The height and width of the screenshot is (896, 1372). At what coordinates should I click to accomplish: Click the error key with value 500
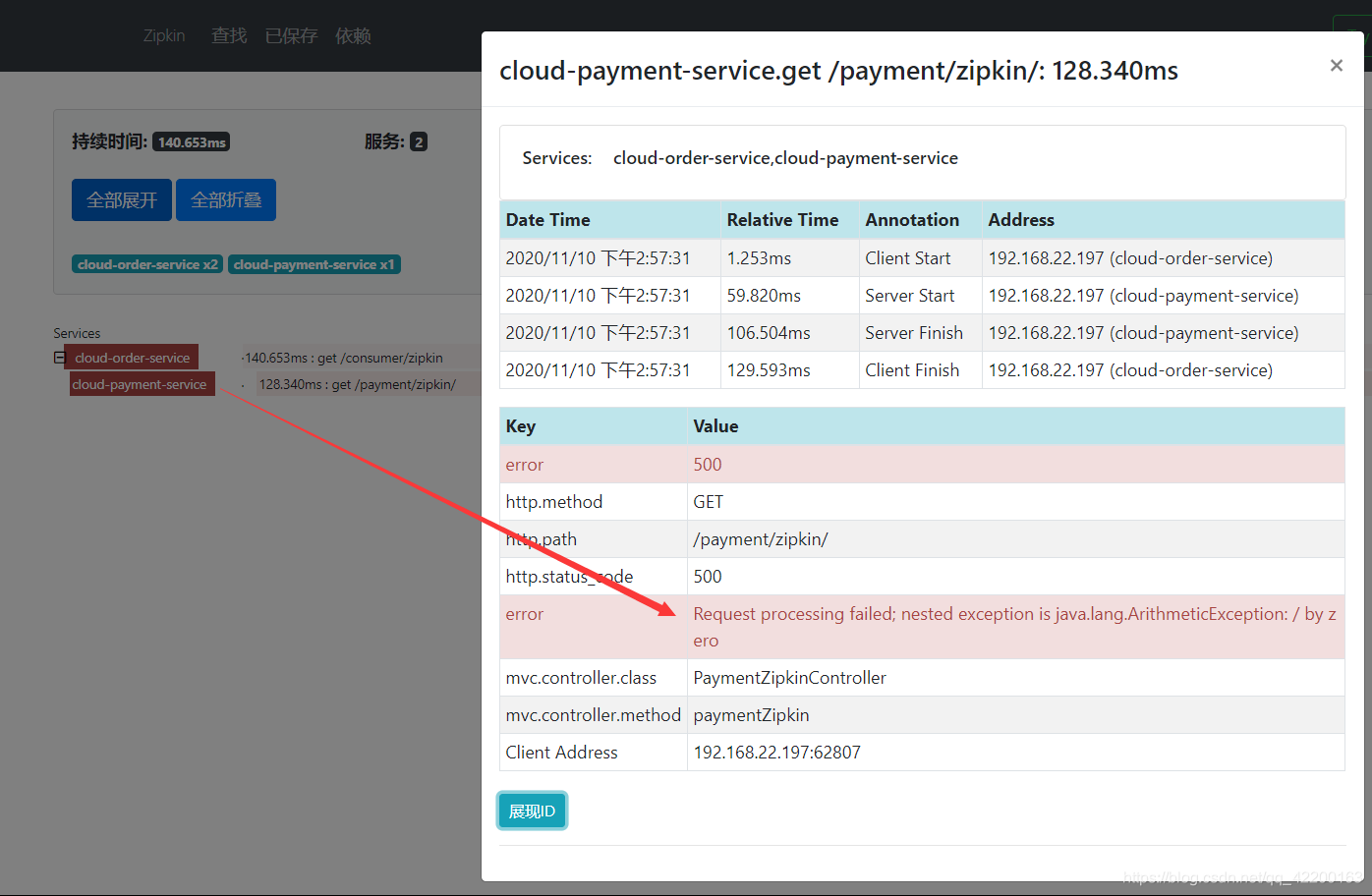525,465
